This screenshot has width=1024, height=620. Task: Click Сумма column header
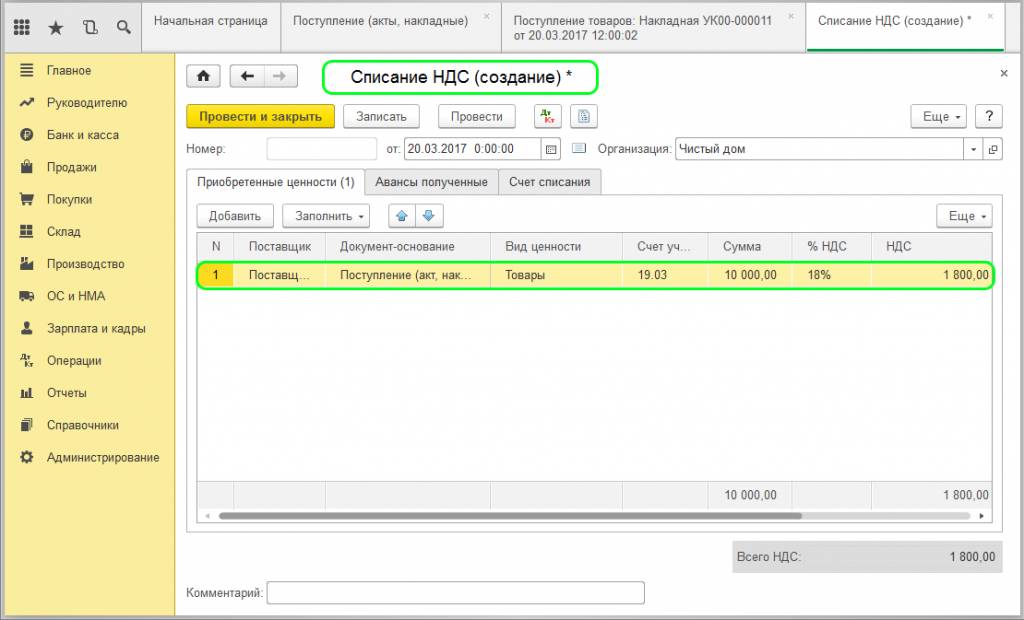click(750, 246)
